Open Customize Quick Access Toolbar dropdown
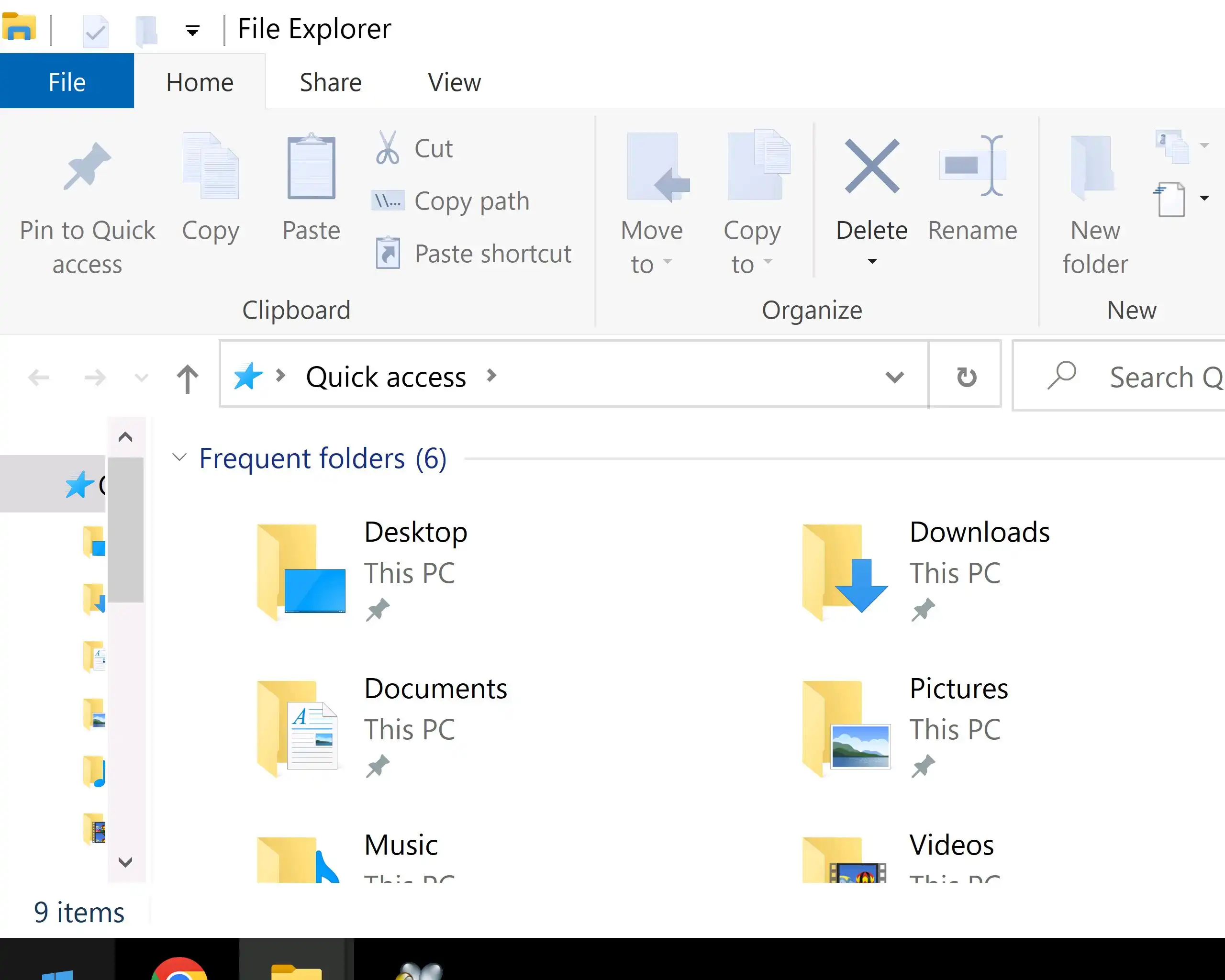The height and width of the screenshot is (980, 1225). point(193,31)
